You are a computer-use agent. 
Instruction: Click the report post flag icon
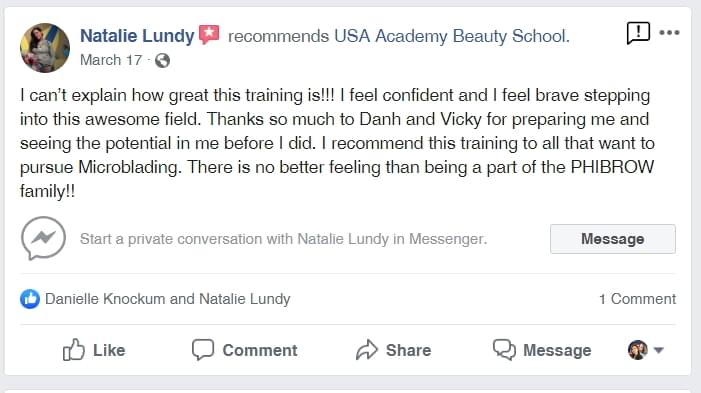[x=638, y=33]
